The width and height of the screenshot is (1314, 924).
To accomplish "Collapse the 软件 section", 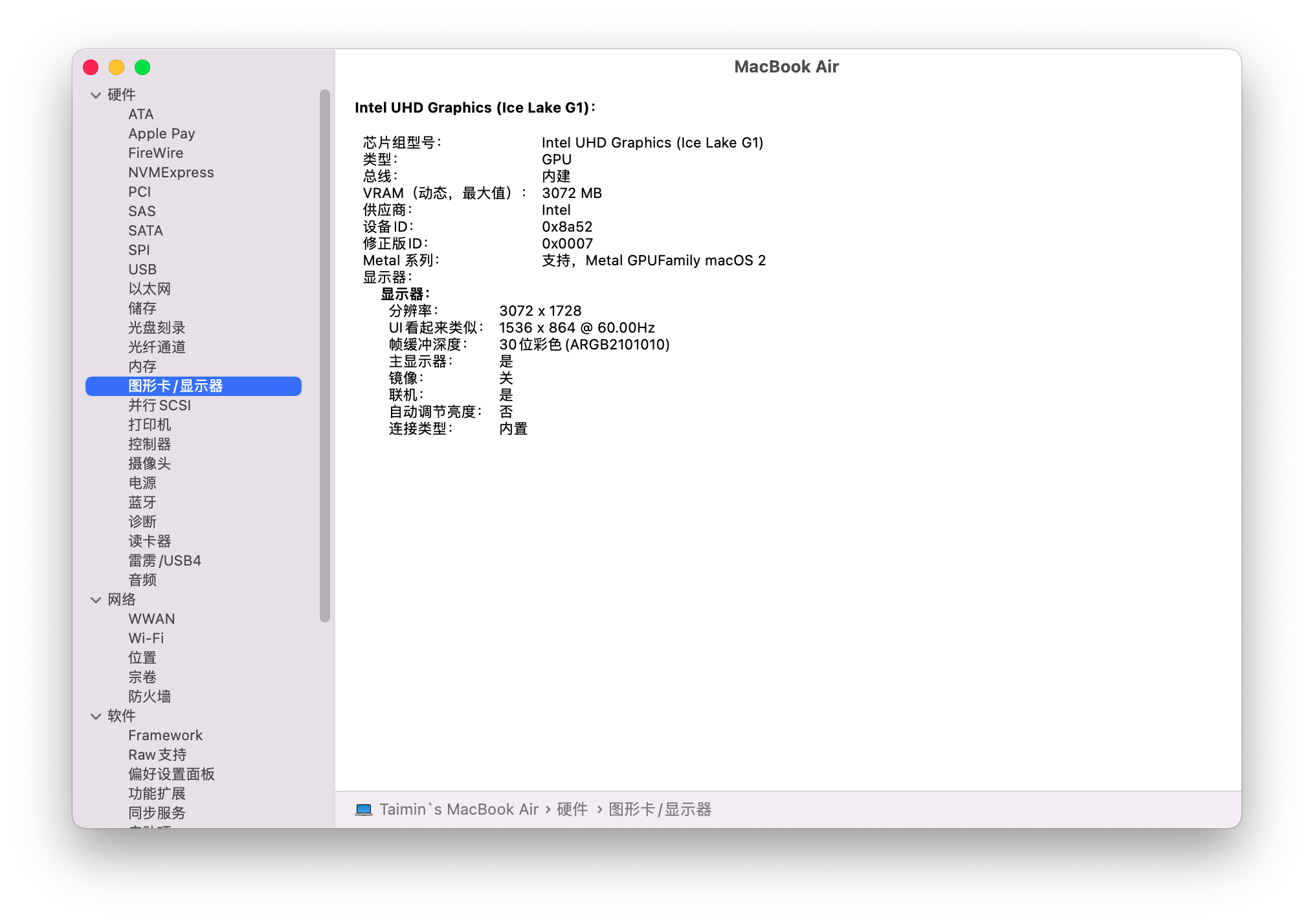I will 95,716.
